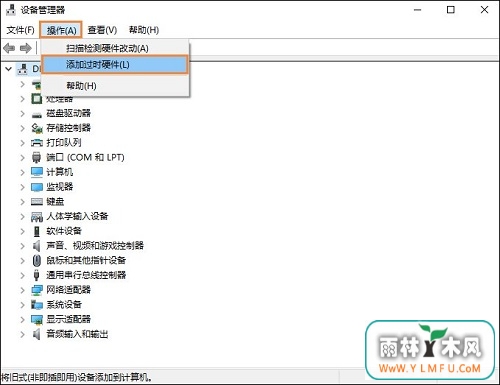Viewport: 500px width, 385px height.
Task: Click the 通用串行总线控制器 USB icon
Action: tap(37, 275)
